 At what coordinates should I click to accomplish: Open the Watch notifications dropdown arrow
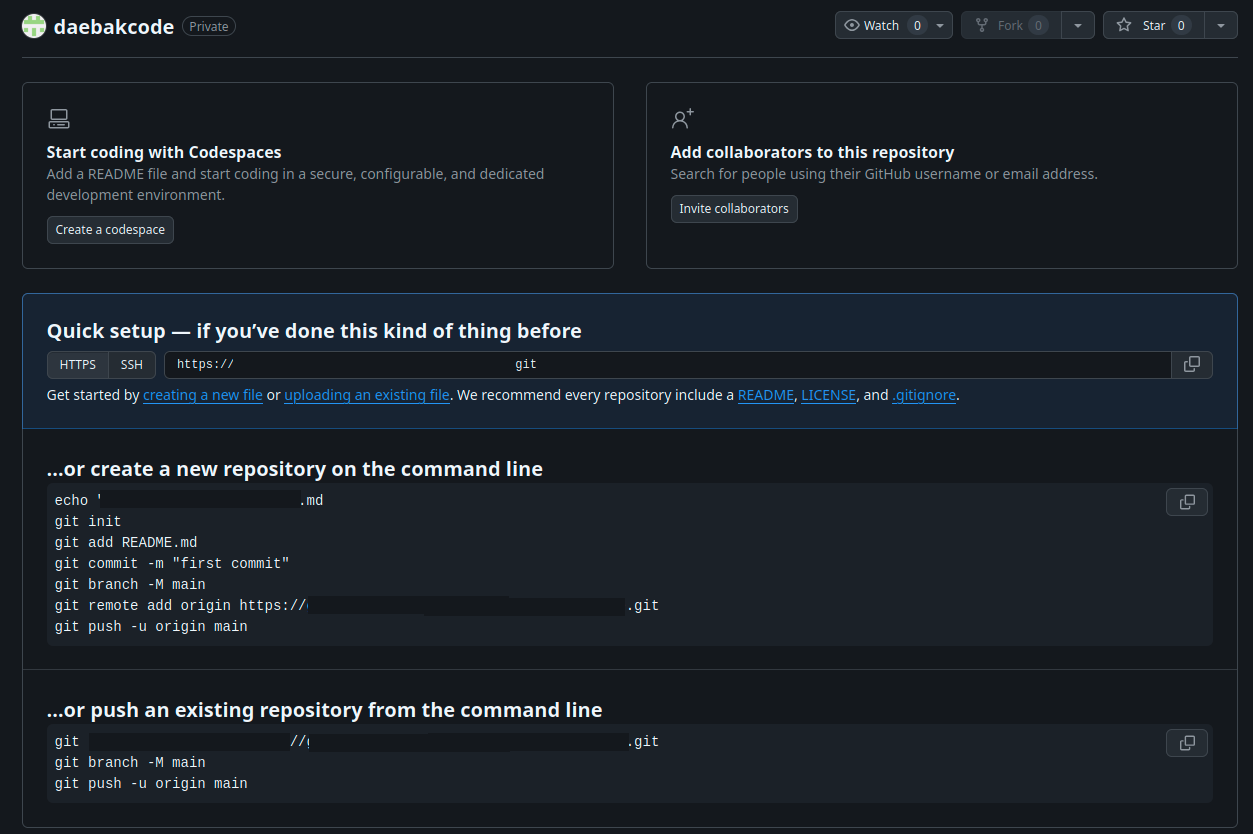[x=942, y=26]
